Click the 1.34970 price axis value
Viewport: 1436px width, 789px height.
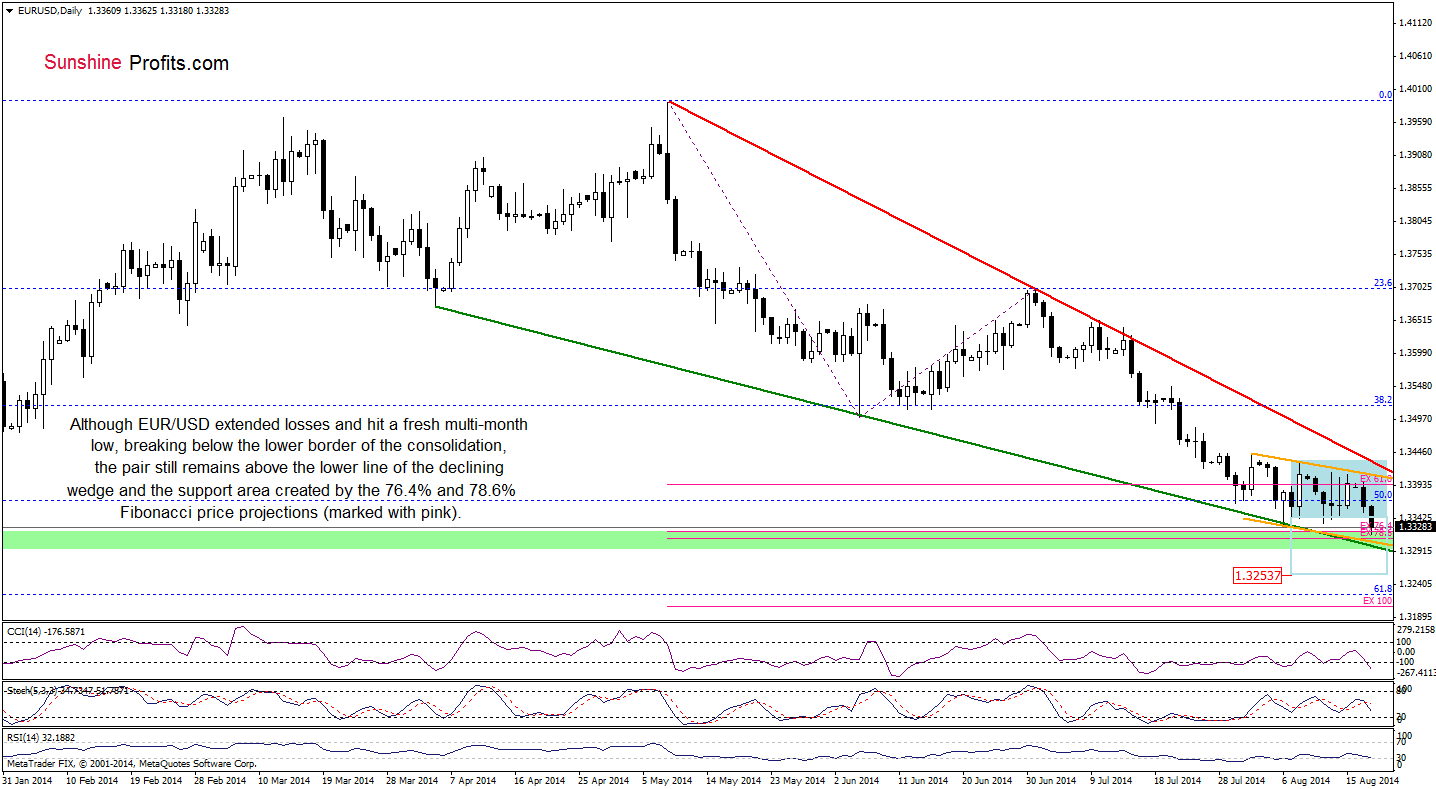pos(1416,419)
